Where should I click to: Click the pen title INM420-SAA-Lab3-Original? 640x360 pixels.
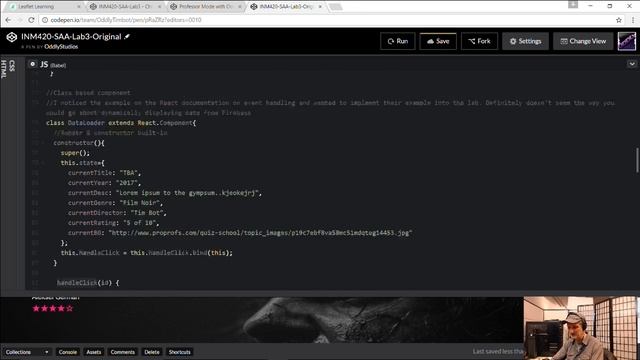pos(71,37)
